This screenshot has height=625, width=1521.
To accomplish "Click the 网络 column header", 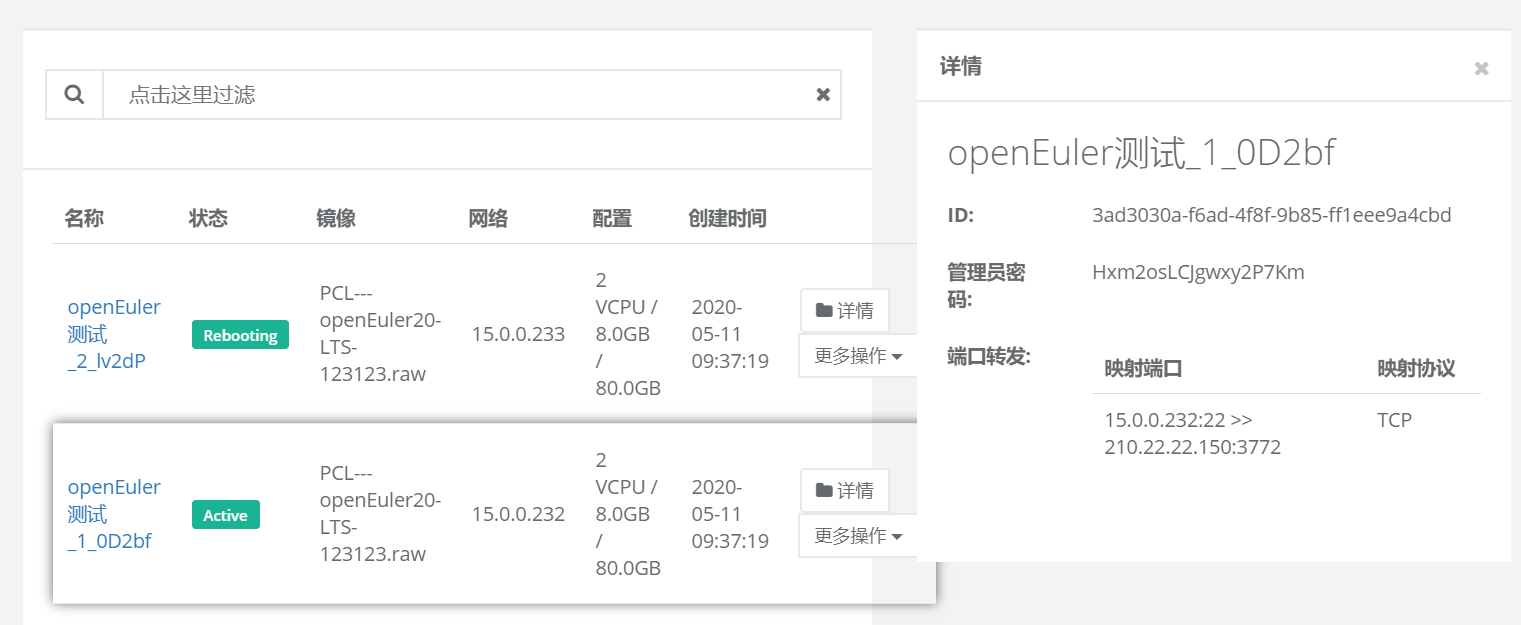I will click(488, 218).
